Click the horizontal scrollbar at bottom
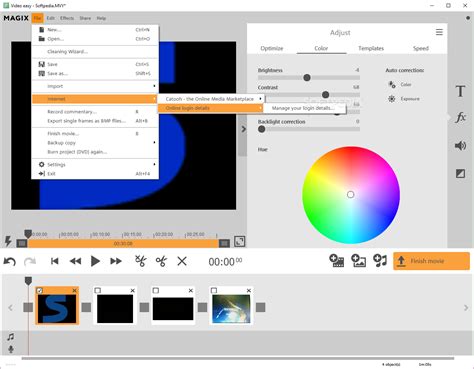The height and width of the screenshot is (369, 474). tap(238, 358)
